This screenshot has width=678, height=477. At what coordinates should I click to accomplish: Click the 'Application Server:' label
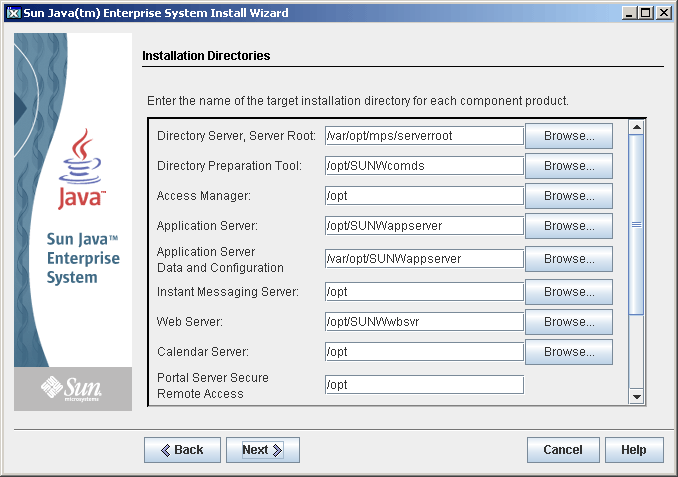[x=207, y=226]
